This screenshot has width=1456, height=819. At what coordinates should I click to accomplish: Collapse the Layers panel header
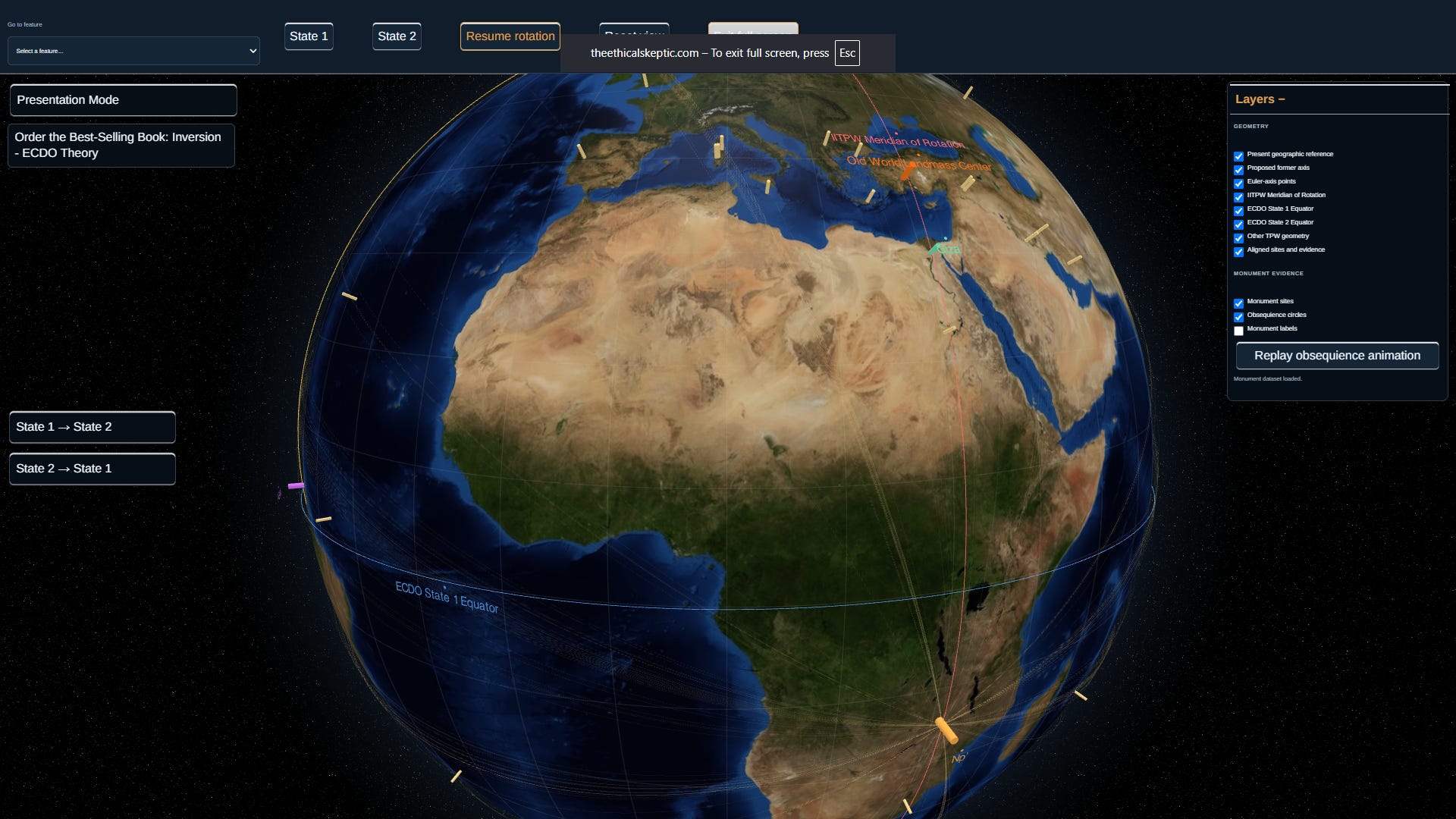pos(1260,99)
